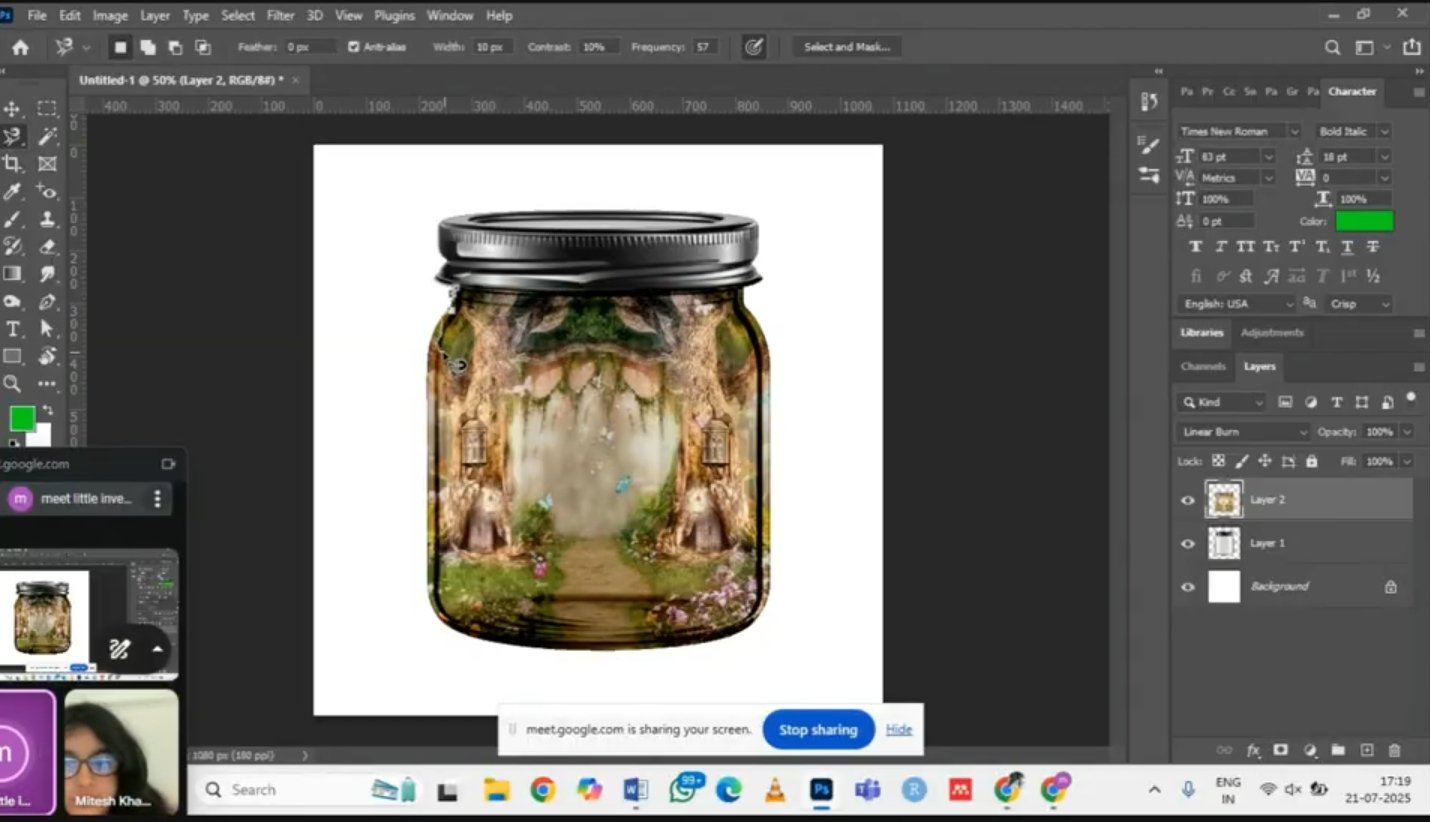This screenshot has width=1430, height=822.
Task: Open the Linear Burn blend mode dropdown
Action: coord(1243,432)
